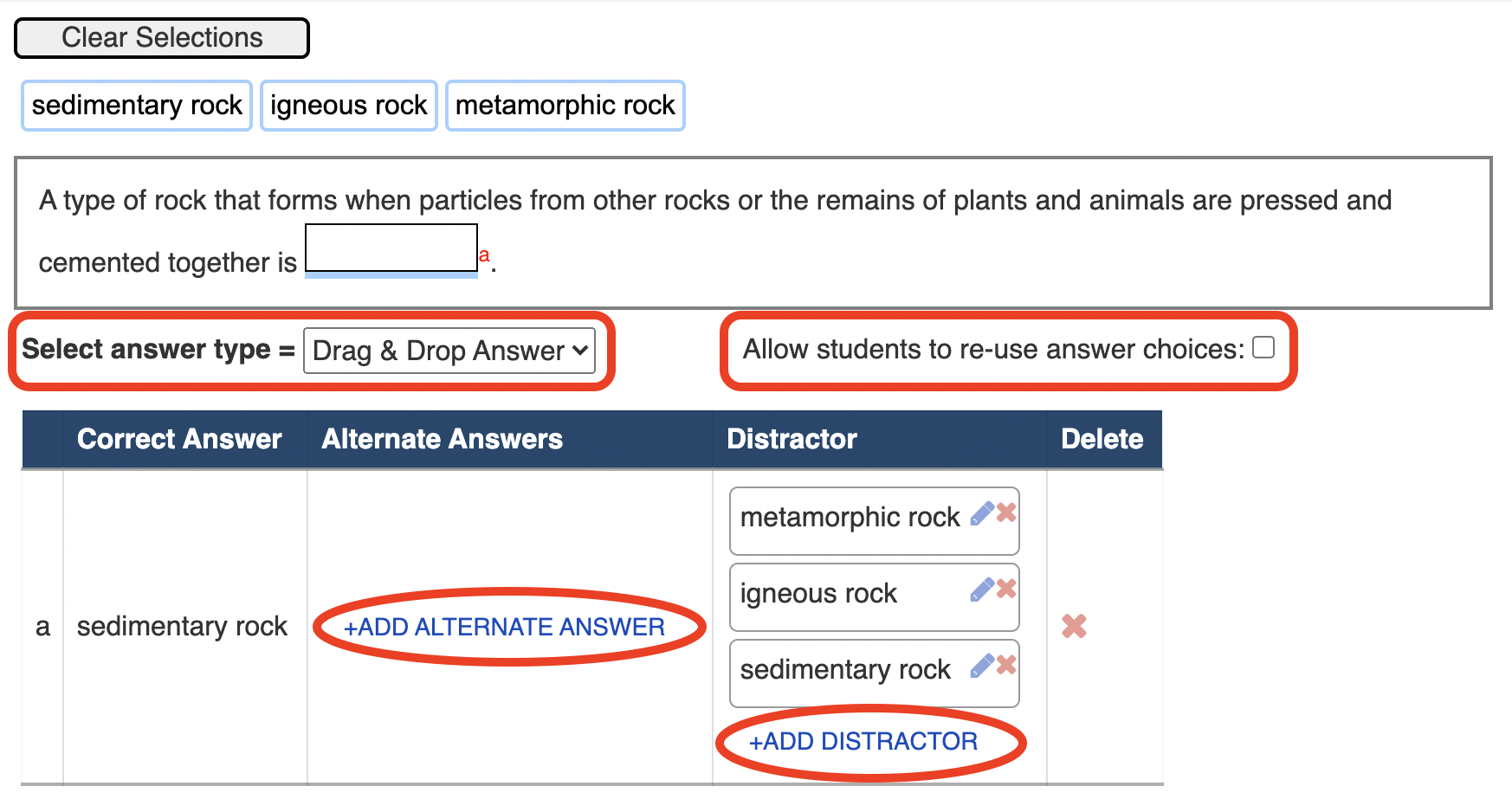Select the igneous rock answer chip

point(348,106)
